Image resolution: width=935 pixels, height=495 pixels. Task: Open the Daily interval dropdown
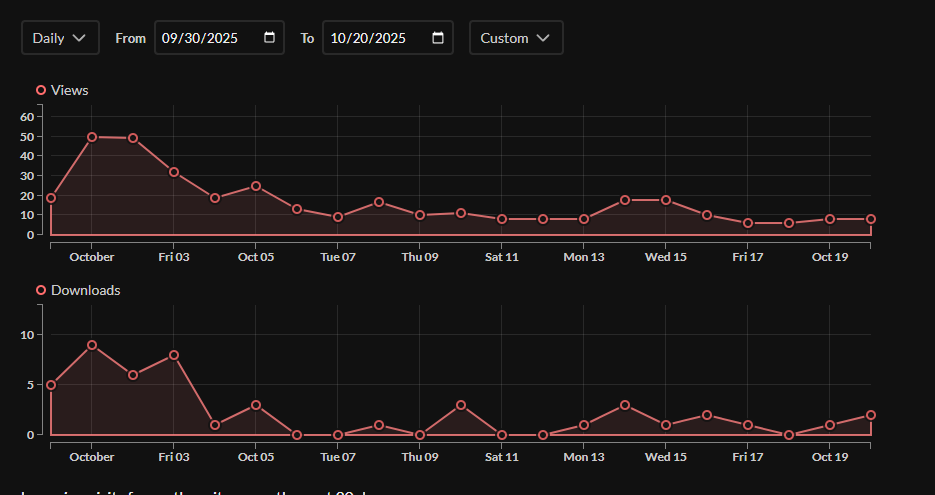click(x=60, y=38)
